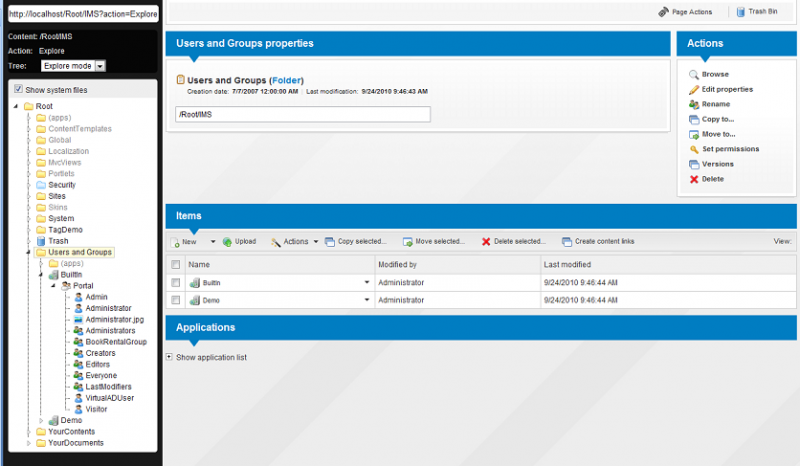Viewport: 800px width, 466px height.
Task: Open the Explore mode tree dropdown
Action: click(101, 66)
